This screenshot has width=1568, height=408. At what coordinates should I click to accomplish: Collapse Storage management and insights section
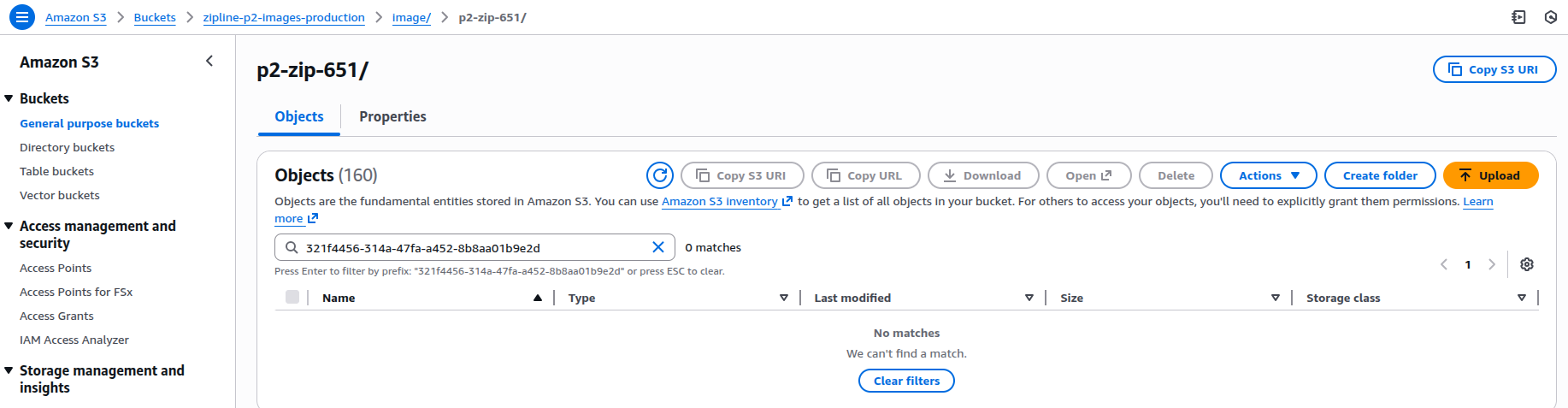pyautogui.click(x=9, y=370)
